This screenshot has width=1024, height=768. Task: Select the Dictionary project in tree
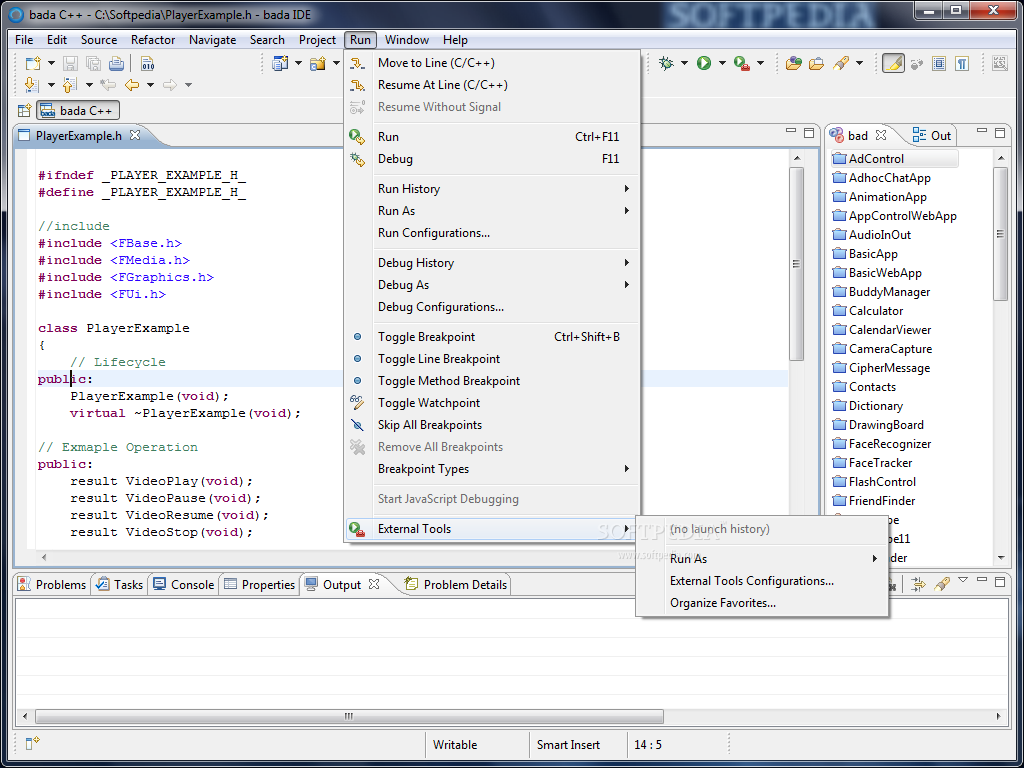click(875, 406)
